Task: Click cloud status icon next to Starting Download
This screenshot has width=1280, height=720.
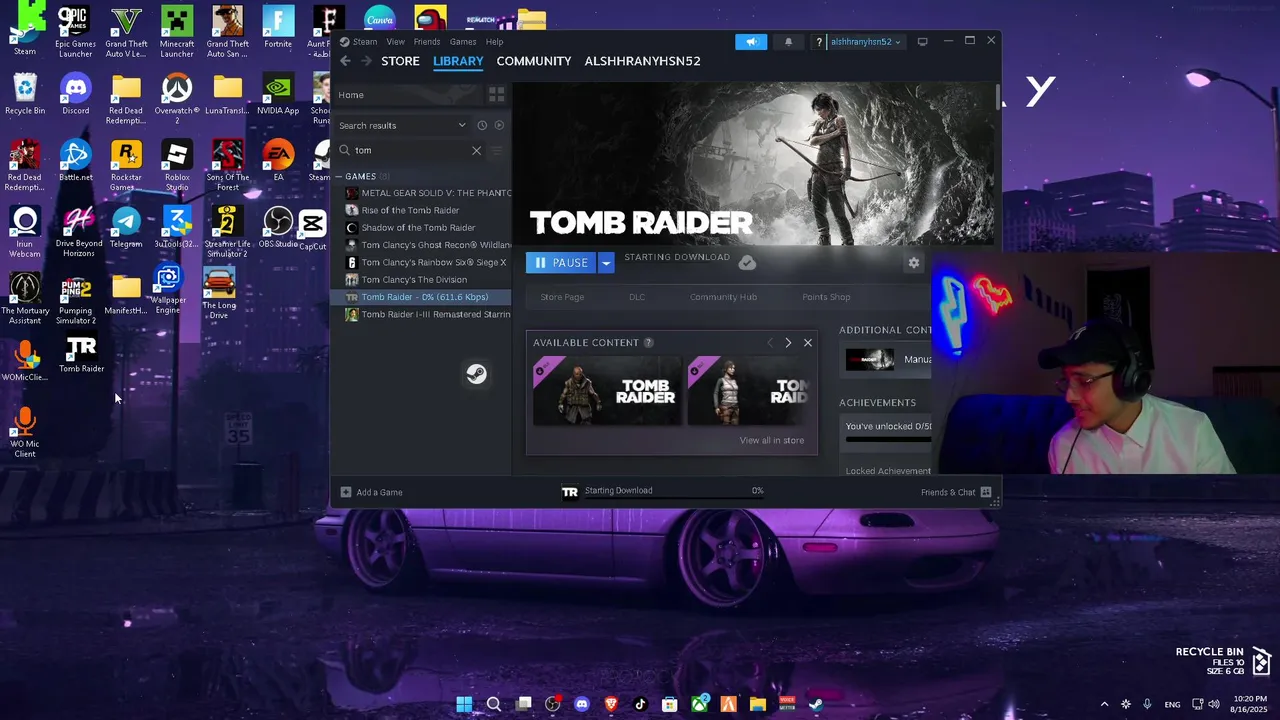Action: click(747, 263)
